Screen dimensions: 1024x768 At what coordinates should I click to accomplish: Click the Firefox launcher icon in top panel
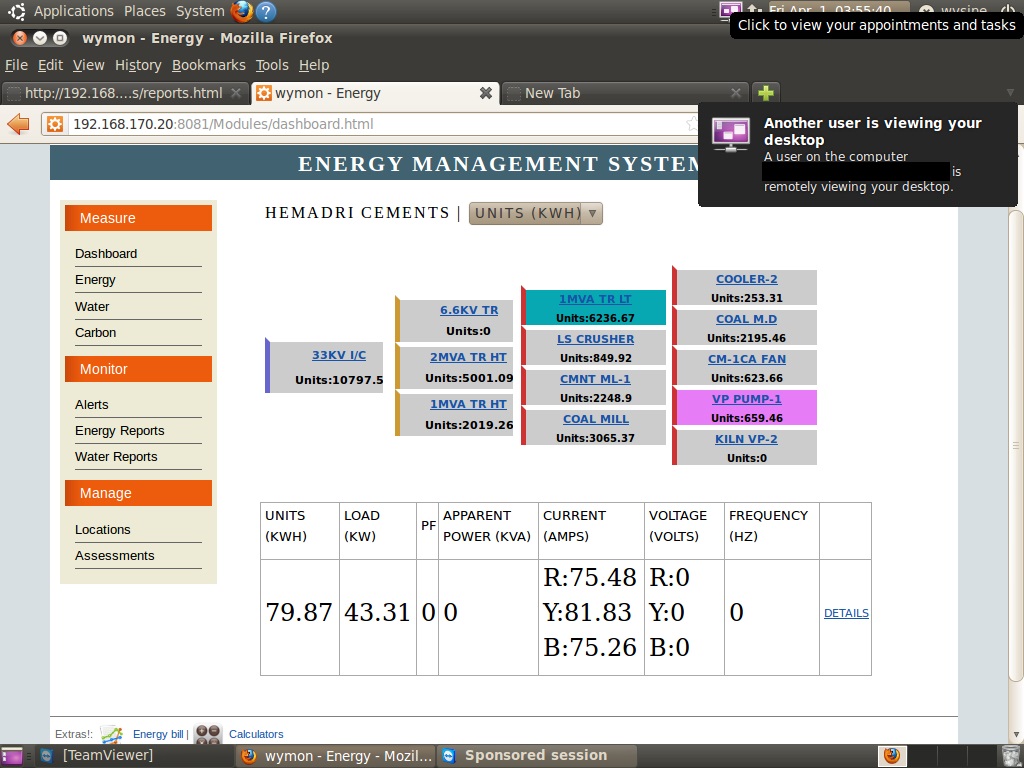pos(242,11)
